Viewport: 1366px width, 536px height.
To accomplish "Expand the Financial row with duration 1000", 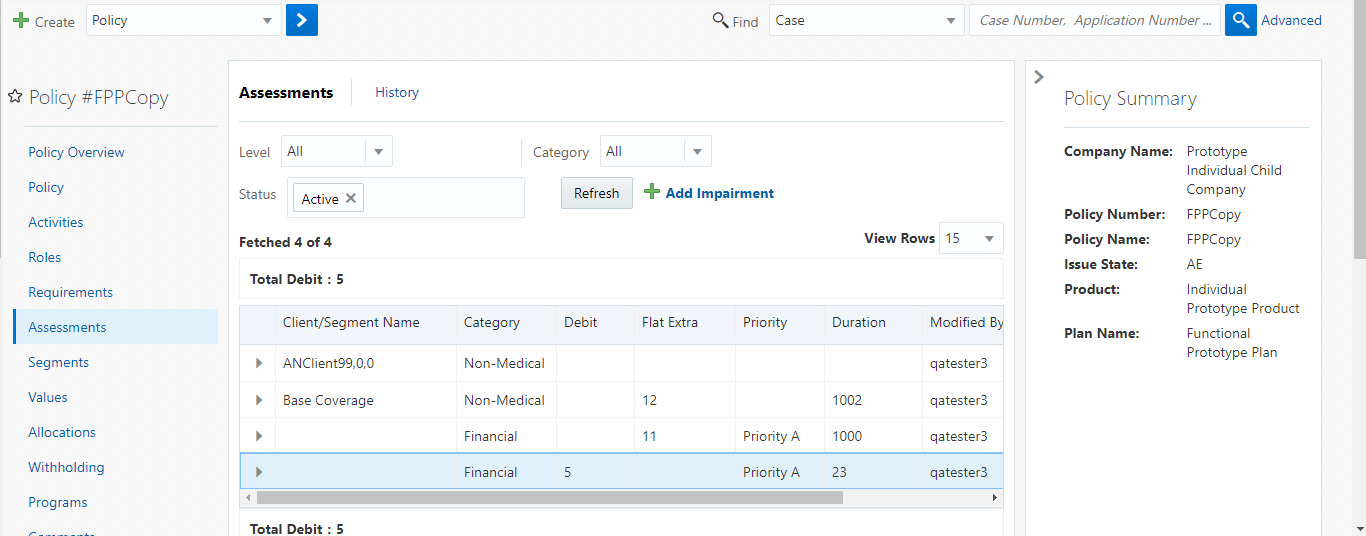I will point(259,436).
